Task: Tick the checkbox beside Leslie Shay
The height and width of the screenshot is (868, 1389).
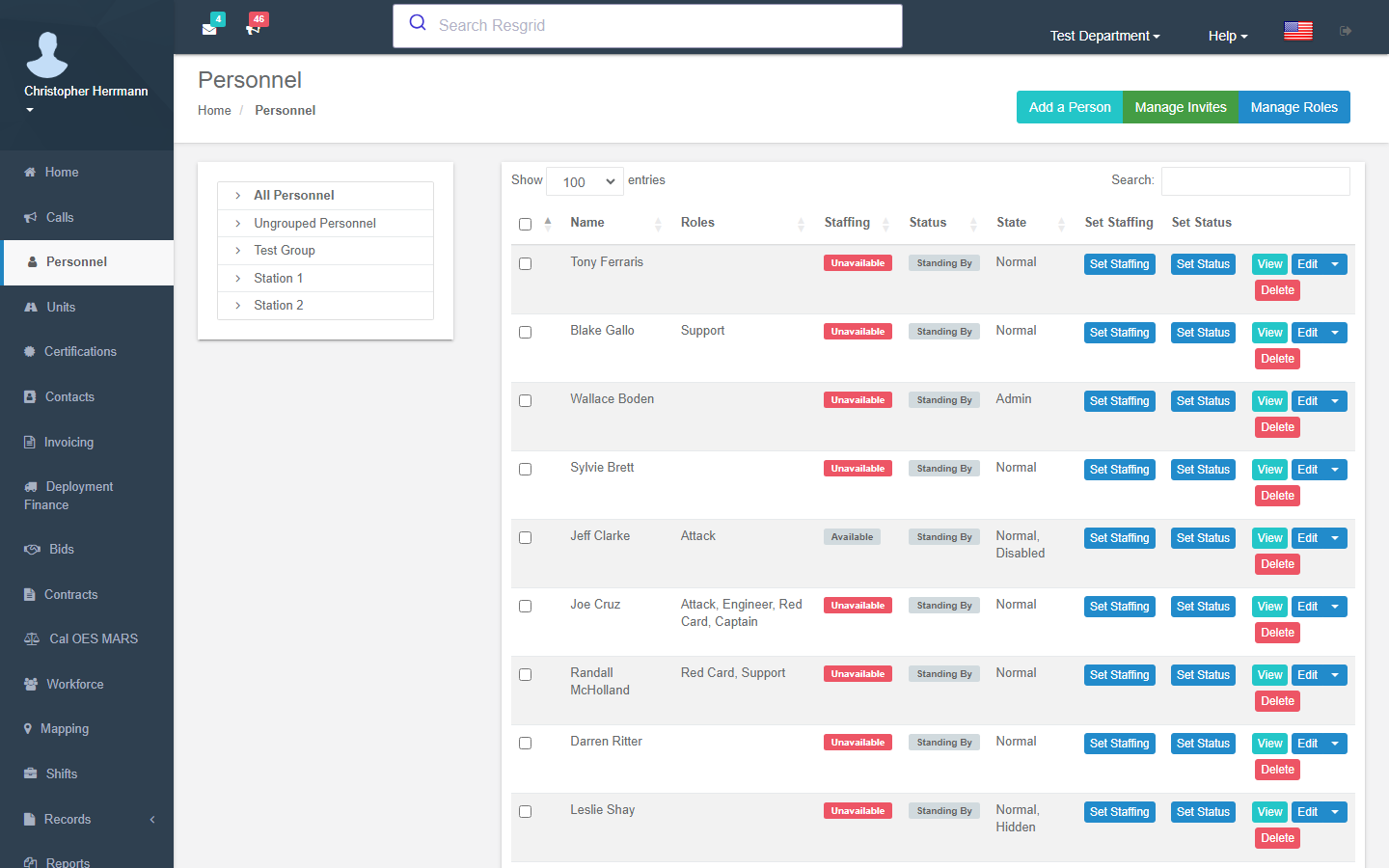Action: click(525, 811)
